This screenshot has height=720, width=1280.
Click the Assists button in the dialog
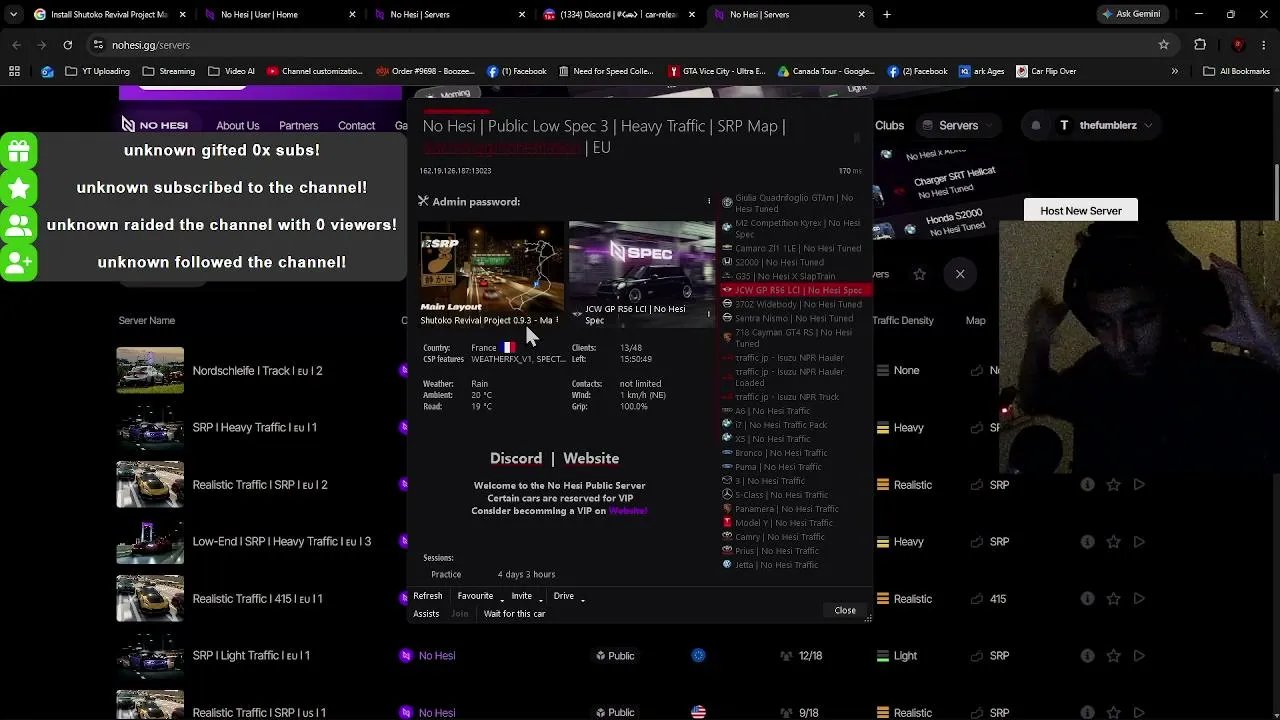click(x=426, y=614)
